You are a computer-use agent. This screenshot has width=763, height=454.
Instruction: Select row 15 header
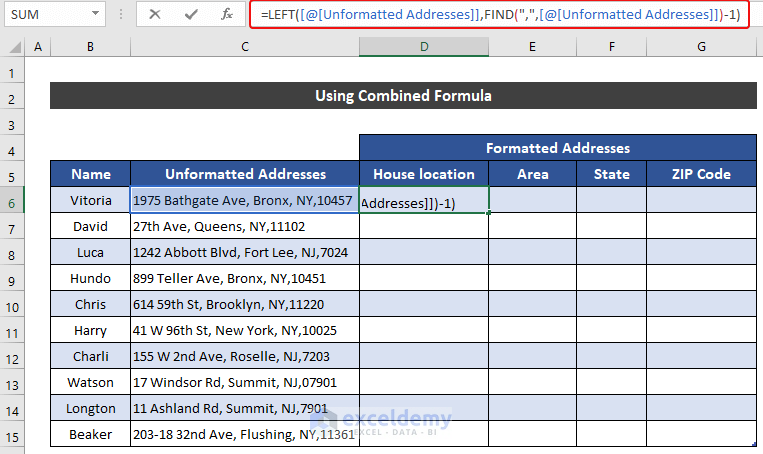click(x=15, y=434)
